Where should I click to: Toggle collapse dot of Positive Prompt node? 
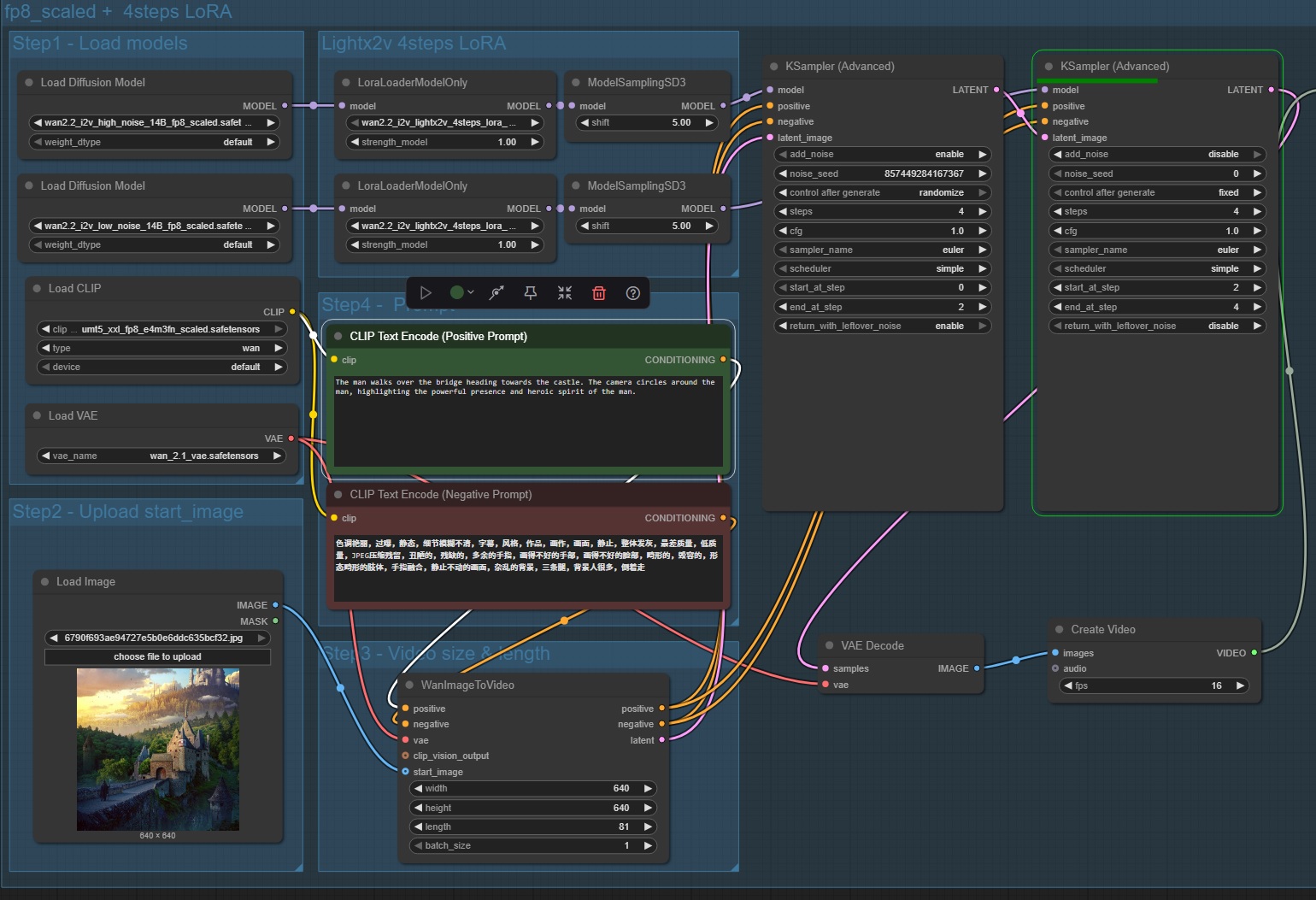coord(338,336)
